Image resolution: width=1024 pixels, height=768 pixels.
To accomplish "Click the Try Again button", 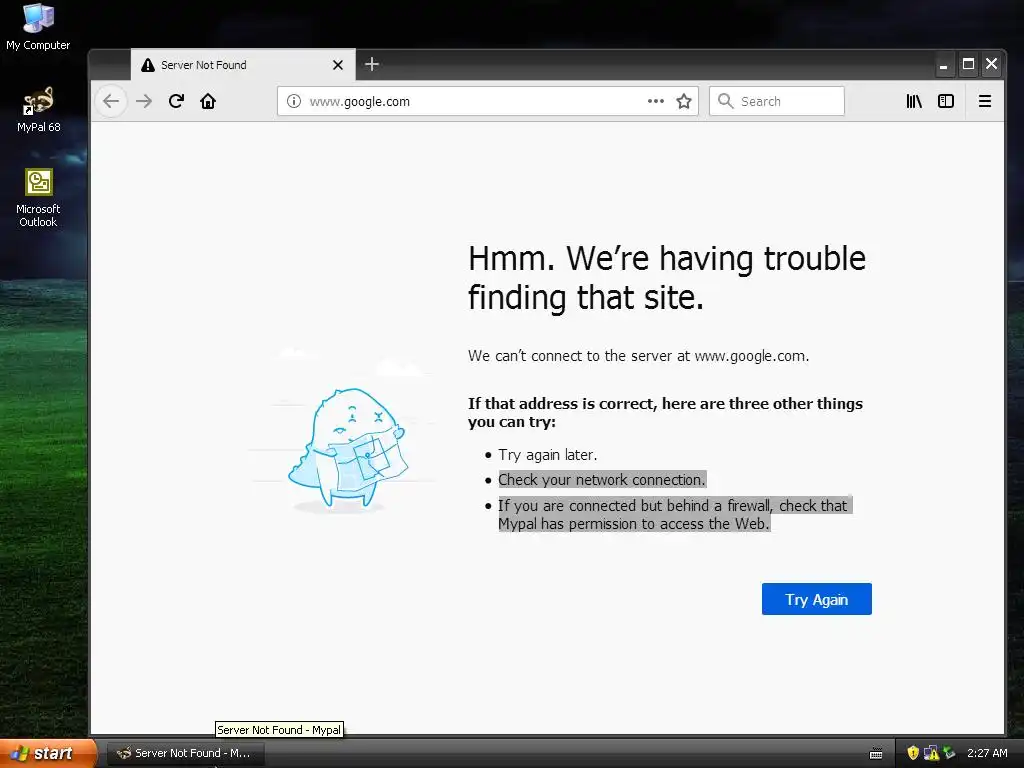I will pos(816,599).
